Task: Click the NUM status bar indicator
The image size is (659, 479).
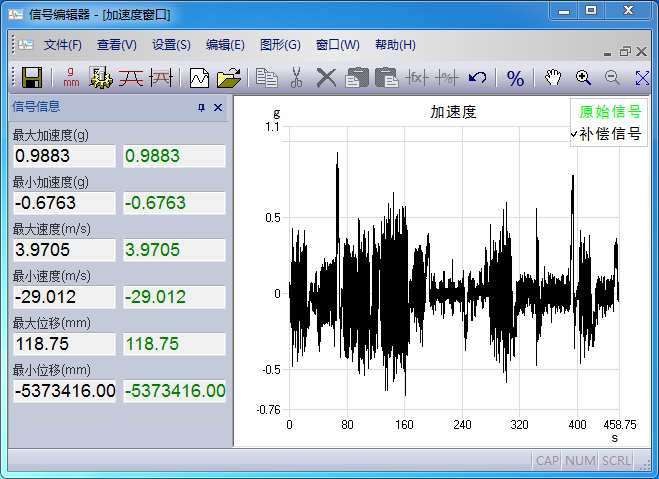Action: tap(580, 461)
